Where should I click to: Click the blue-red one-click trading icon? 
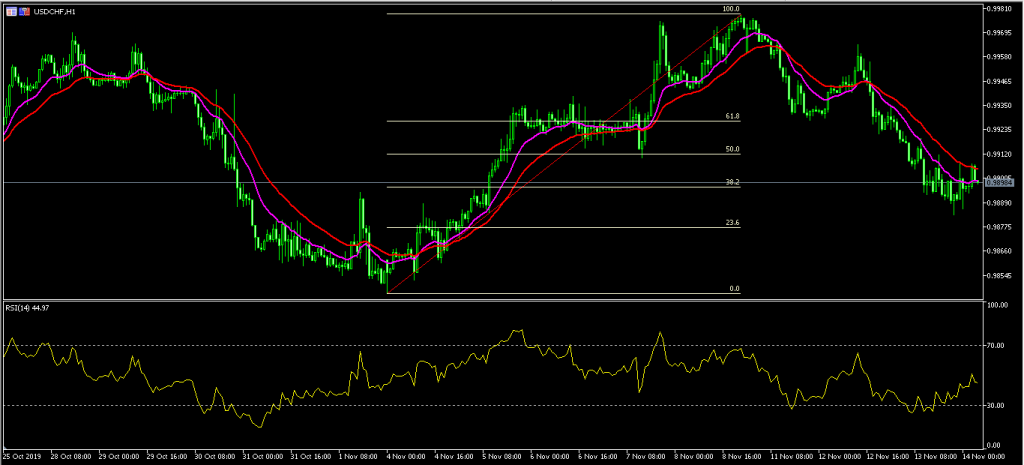[x=24, y=12]
